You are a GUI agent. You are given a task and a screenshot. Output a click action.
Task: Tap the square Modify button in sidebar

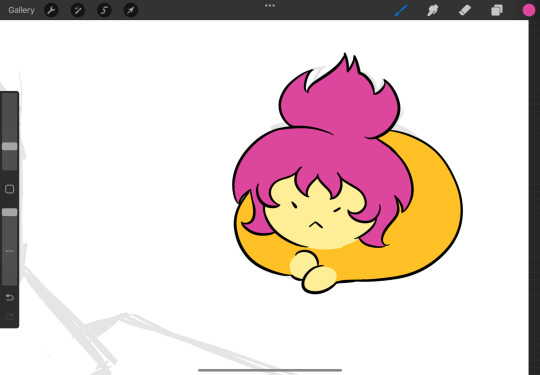10,189
